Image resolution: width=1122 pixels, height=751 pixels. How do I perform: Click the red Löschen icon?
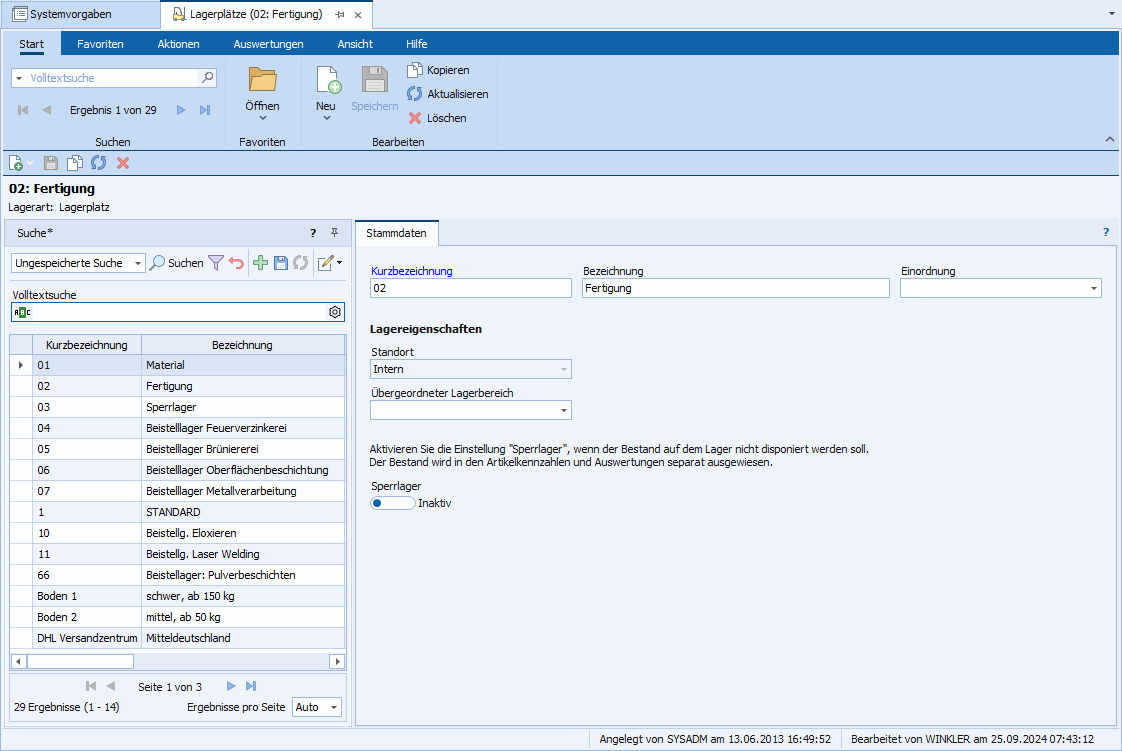point(415,118)
